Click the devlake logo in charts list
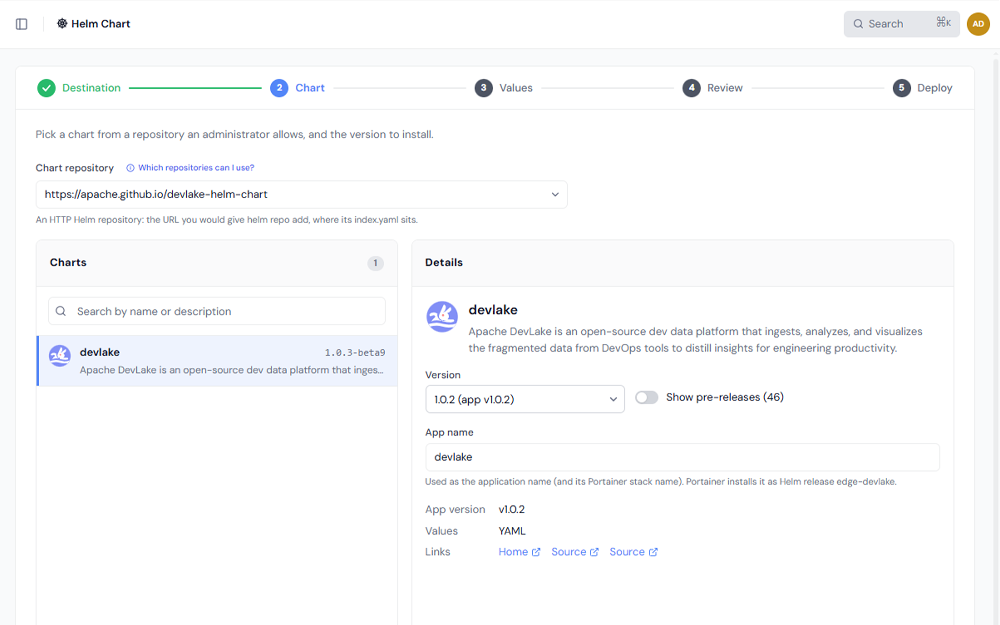Screen dimensions: 1000x625 (60, 356)
